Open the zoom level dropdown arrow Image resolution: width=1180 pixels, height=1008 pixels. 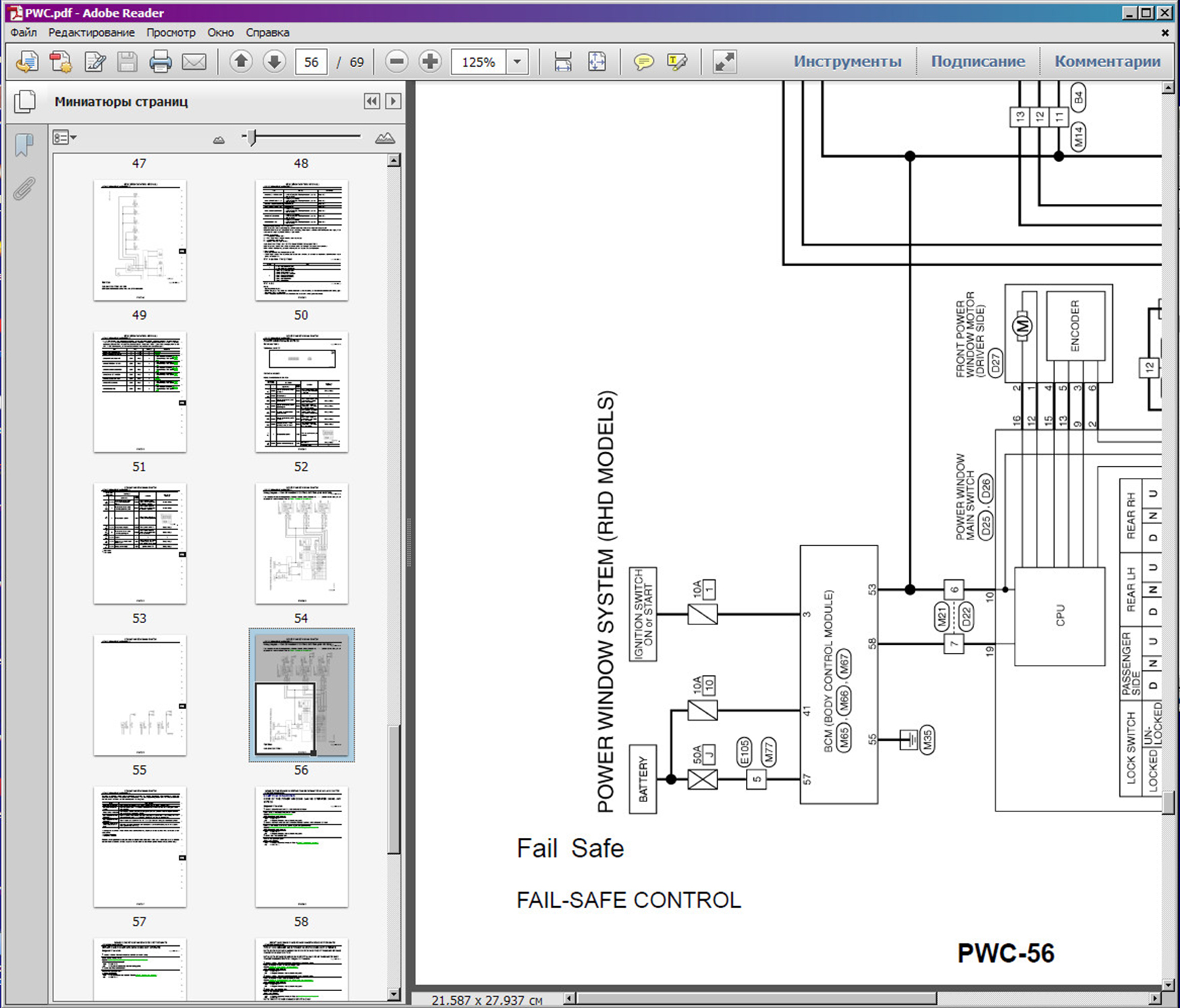pos(517,62)
